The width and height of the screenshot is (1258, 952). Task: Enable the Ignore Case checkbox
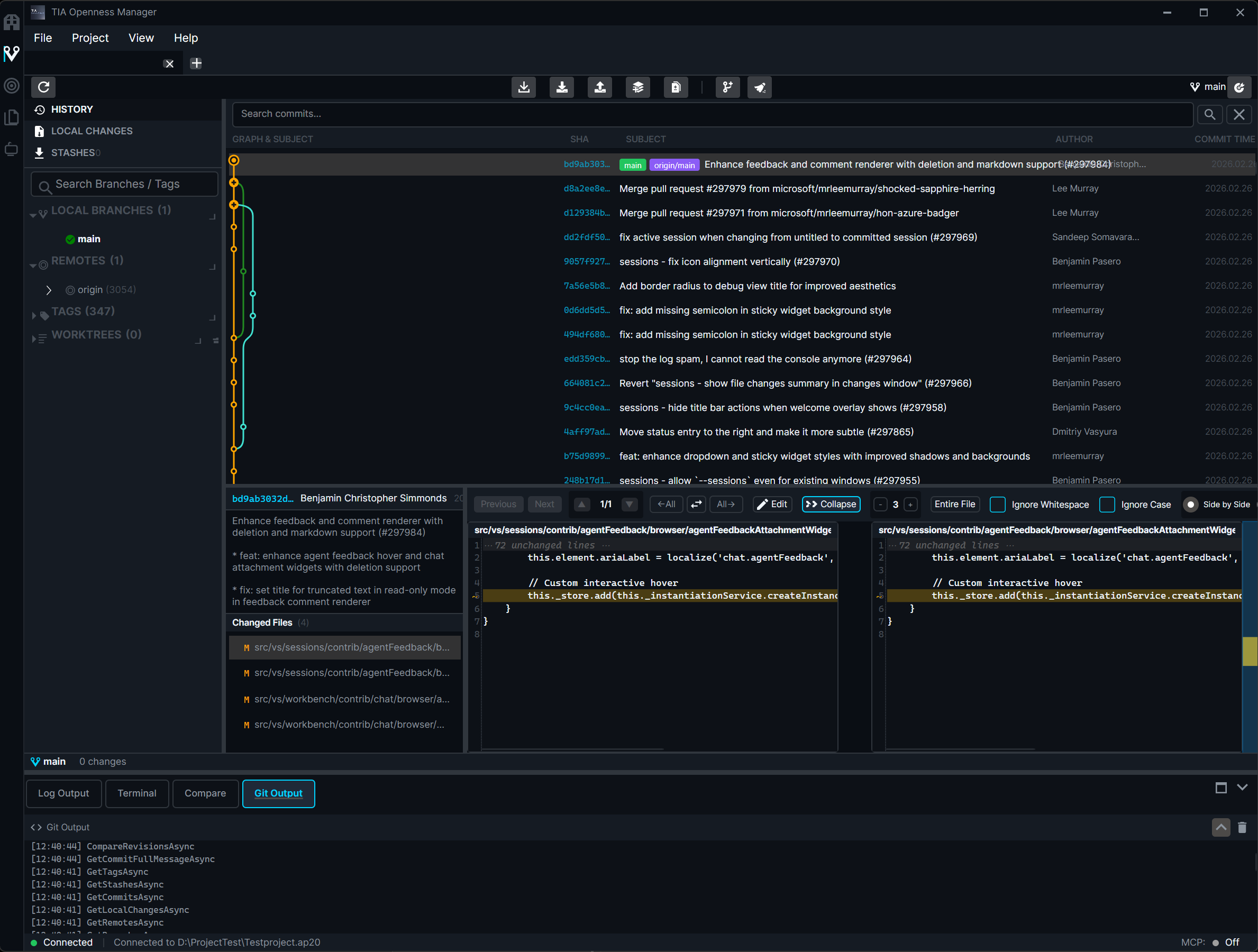(x=1107, y=505)
